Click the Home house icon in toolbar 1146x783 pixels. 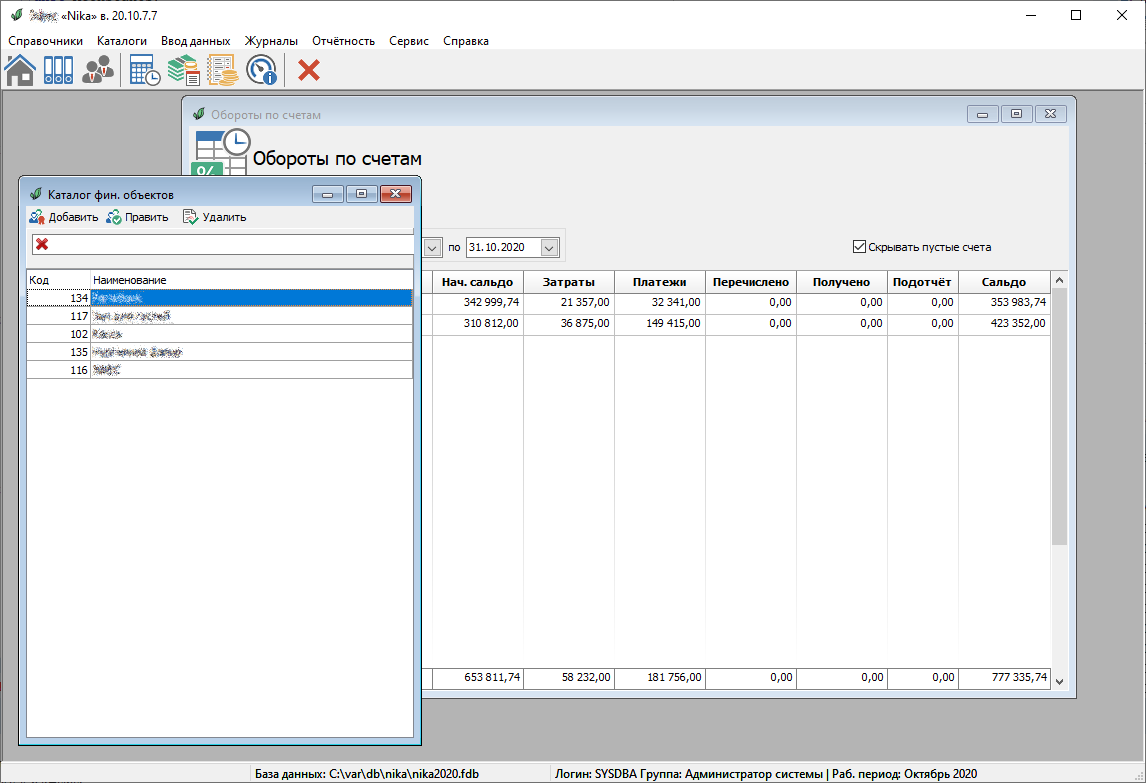pyautogui.click(x=20, y=70)
